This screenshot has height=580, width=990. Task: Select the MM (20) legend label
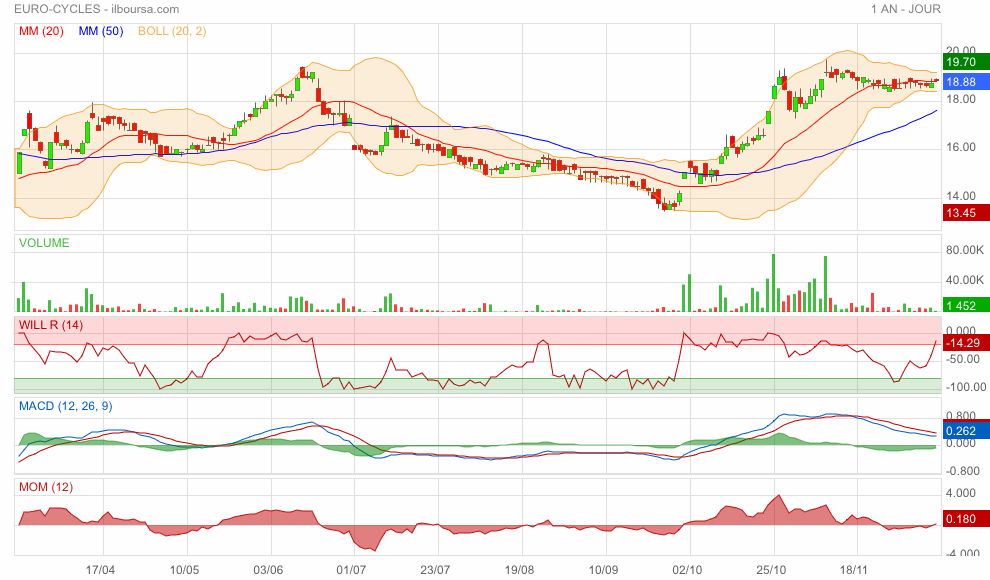pos(41,31)
